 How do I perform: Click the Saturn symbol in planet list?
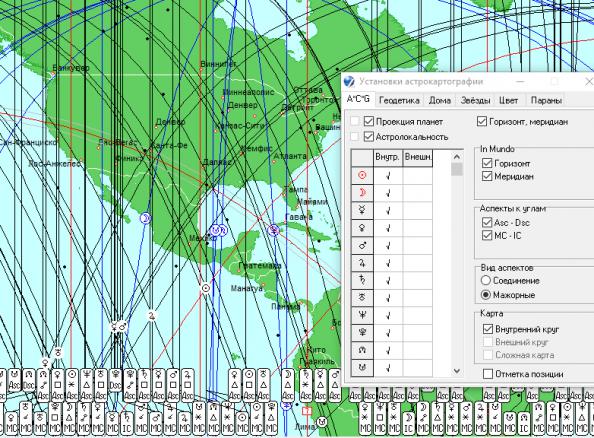[x=362, y=280]
